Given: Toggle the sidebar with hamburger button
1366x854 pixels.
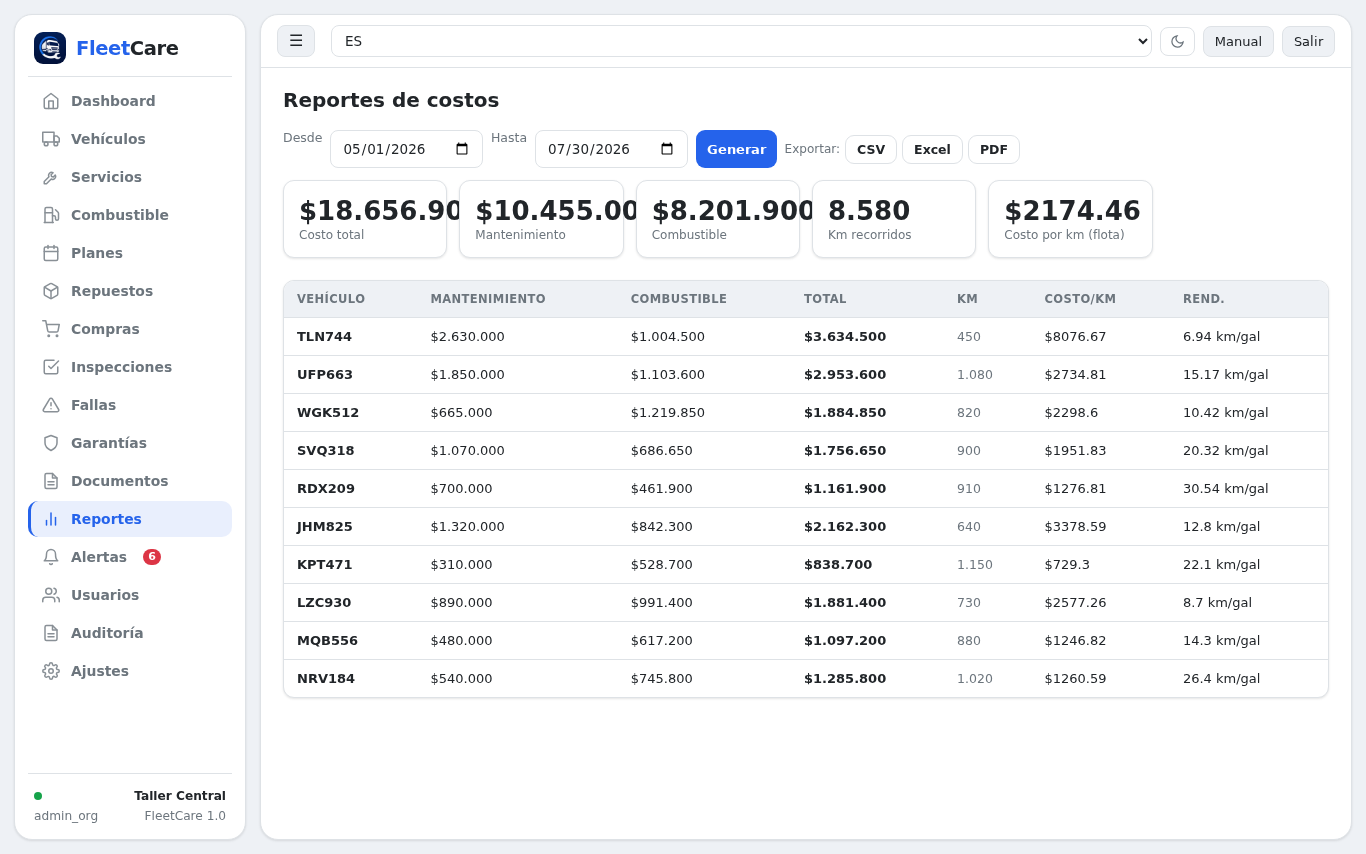Looking at the screenshot, I should (296, 41).
